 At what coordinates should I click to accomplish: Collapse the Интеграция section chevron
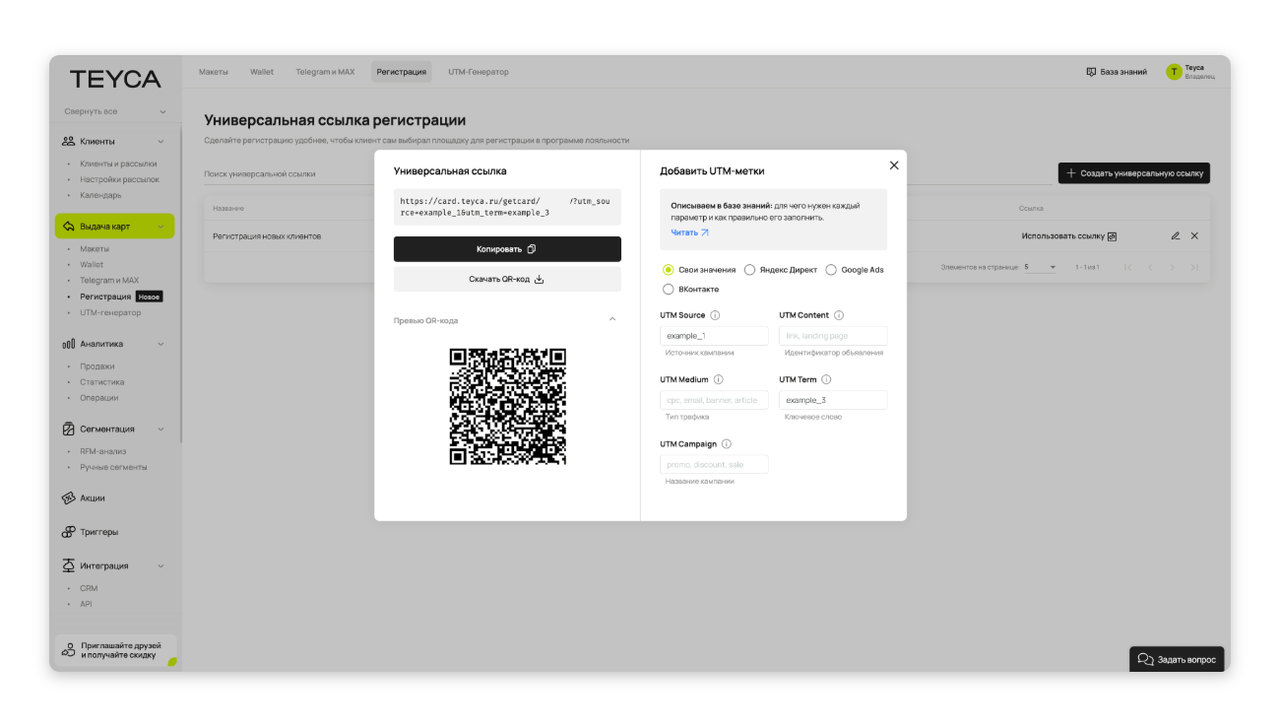[x=161, y=566]
